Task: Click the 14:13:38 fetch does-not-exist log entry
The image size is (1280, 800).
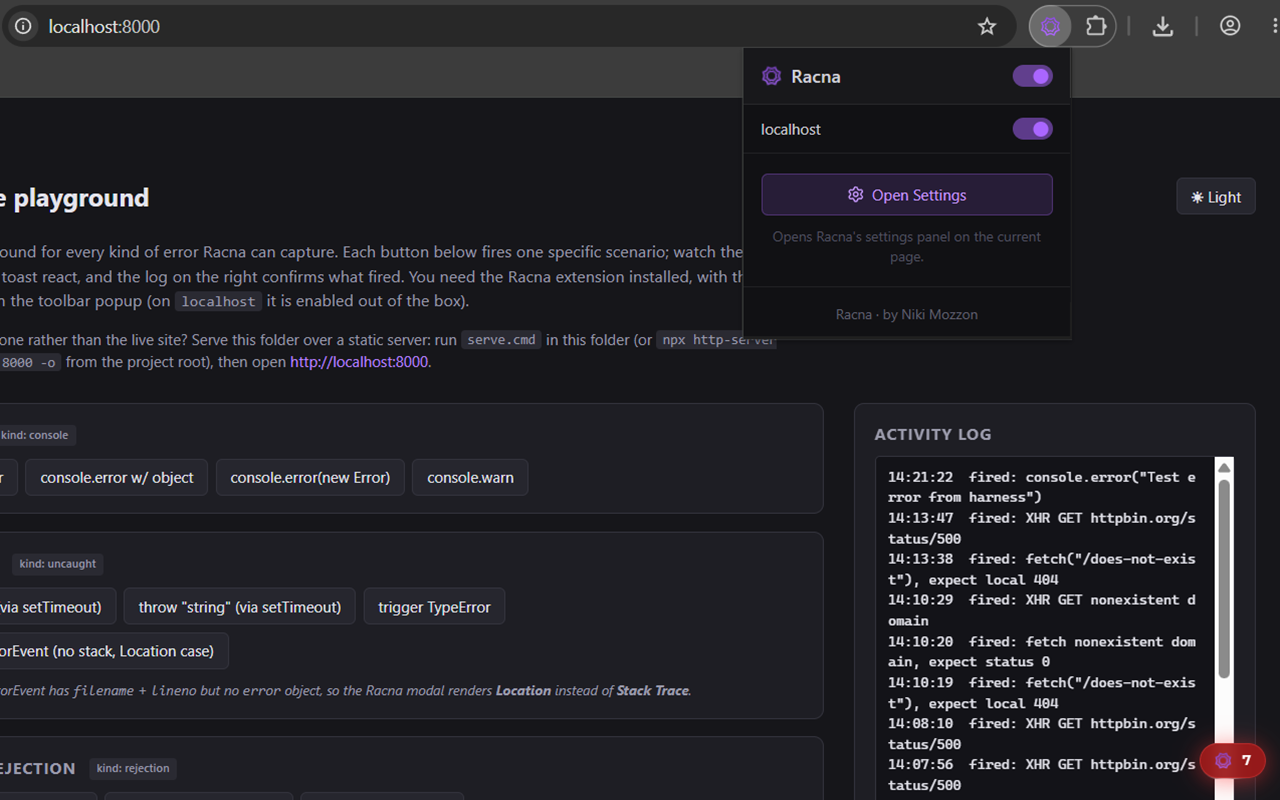Action: (x=1041, y=570)
